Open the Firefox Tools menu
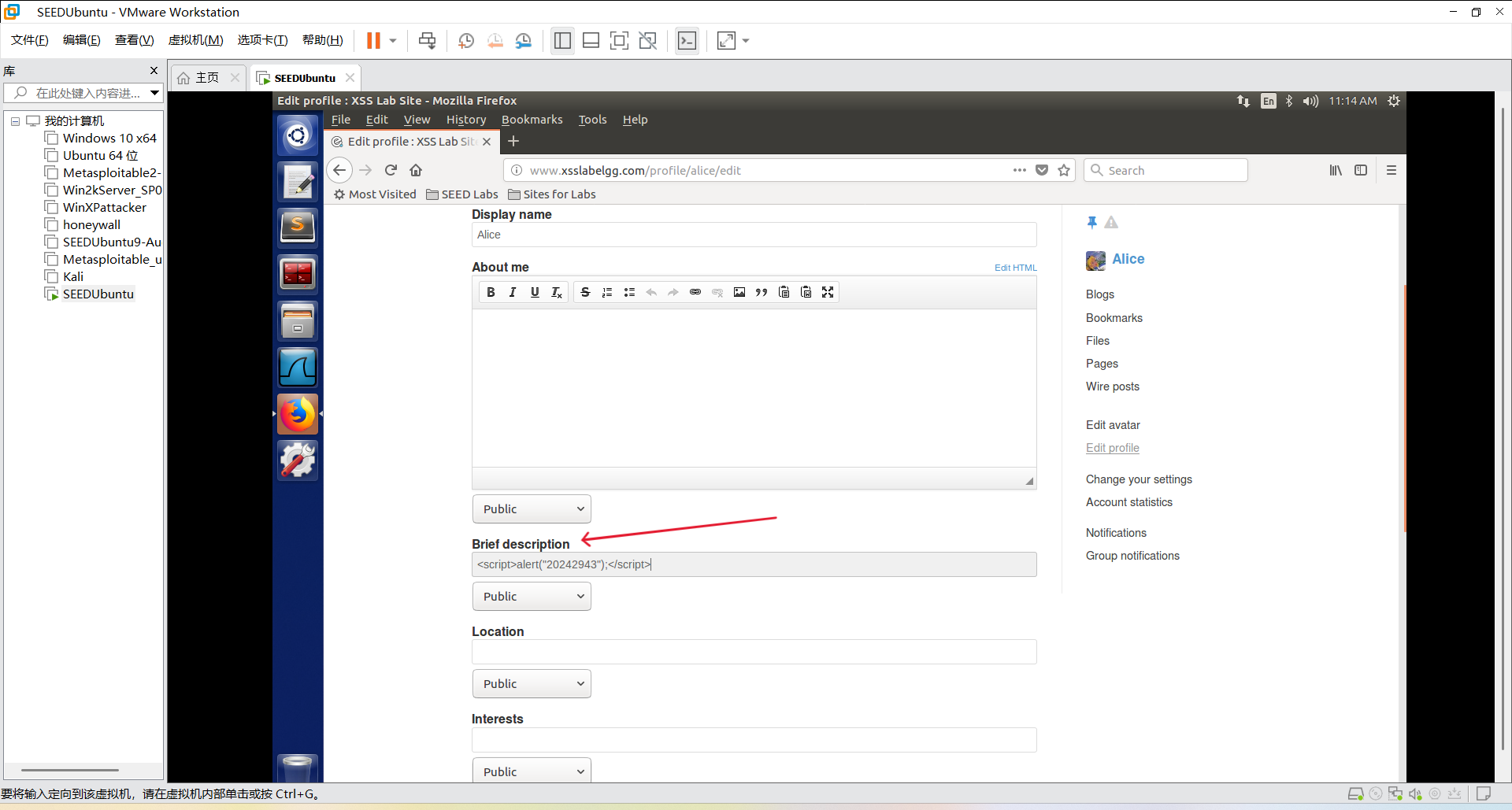Viewport: 1512px width, 810px height. coord(592,120)
